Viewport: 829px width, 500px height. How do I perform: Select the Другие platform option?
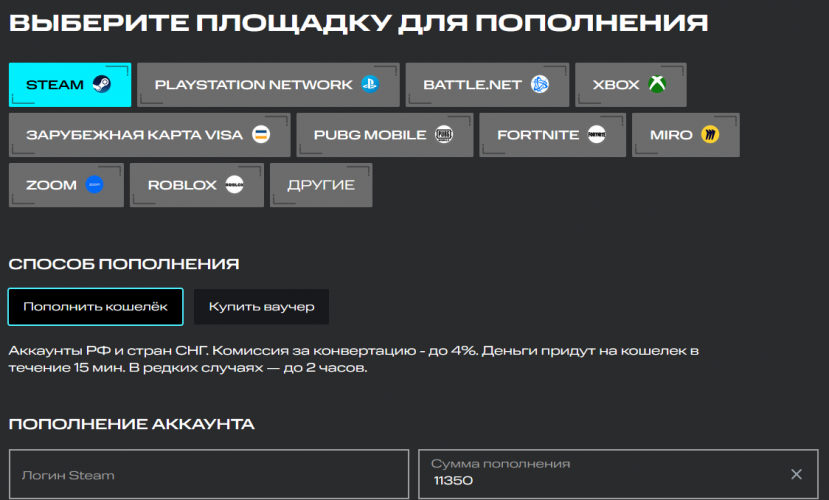pyautogui.click(x=321, y=185)
